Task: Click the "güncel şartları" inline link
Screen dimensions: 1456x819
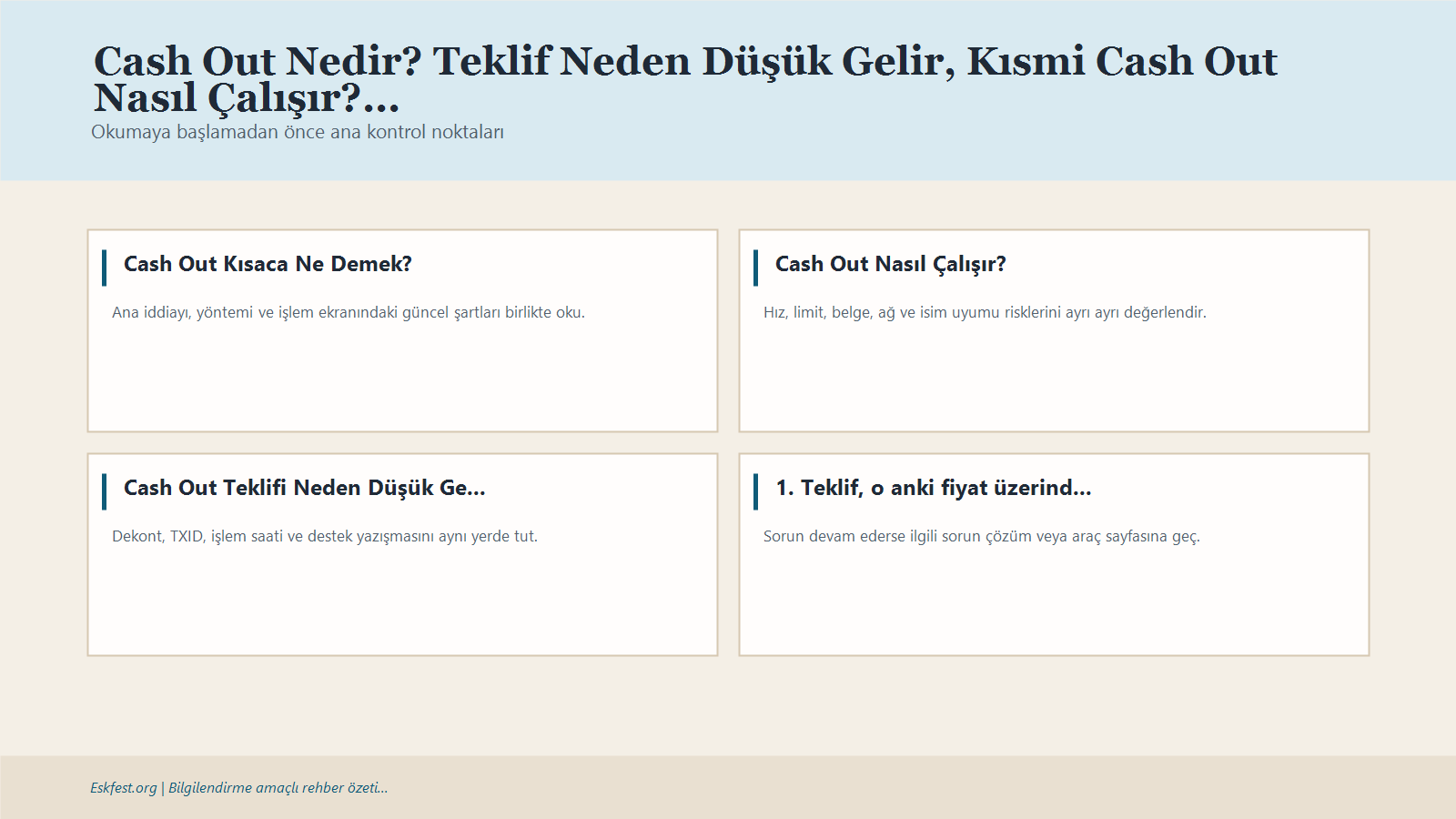Action: [453, 312]
